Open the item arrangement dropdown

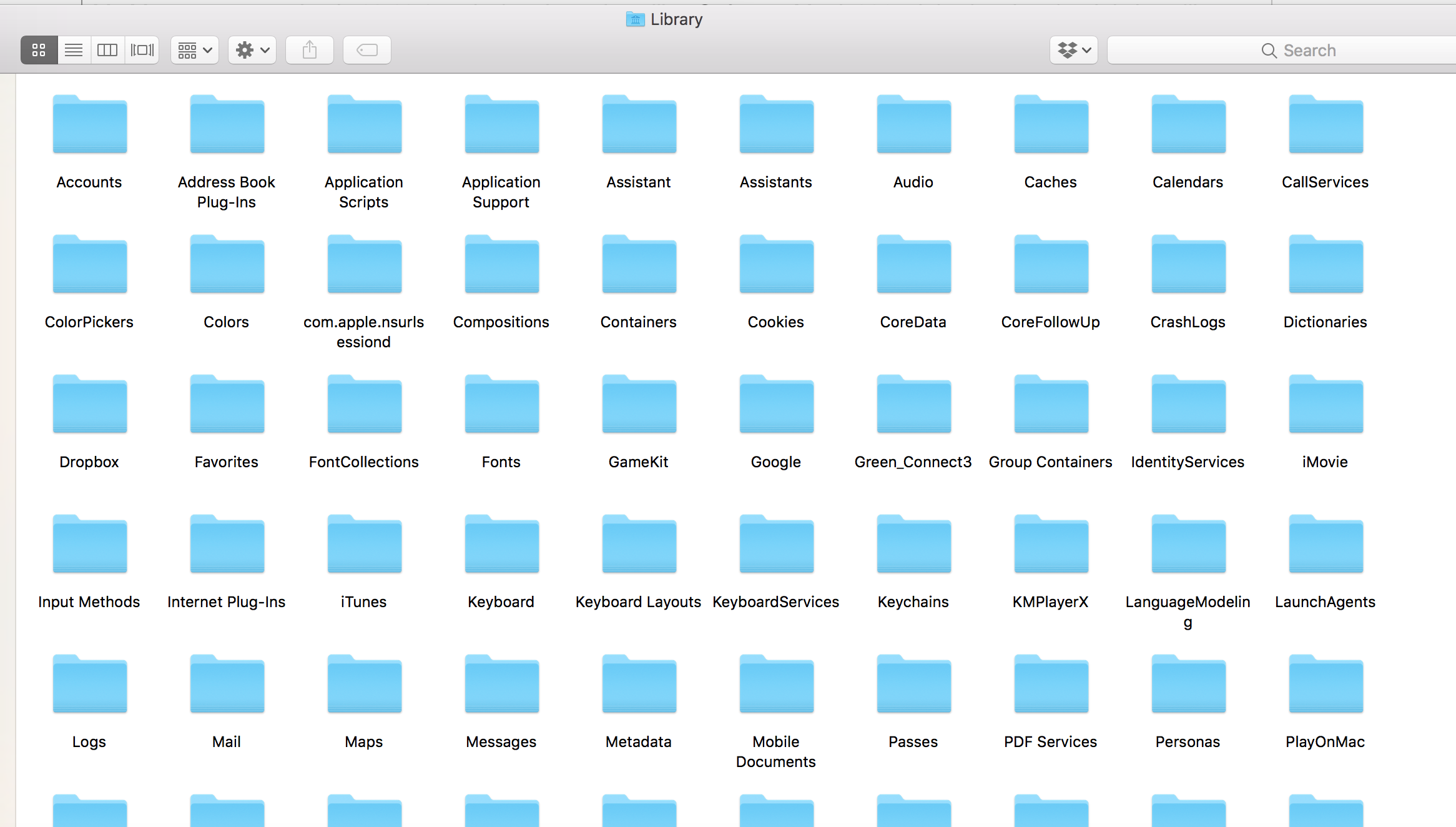195,50
